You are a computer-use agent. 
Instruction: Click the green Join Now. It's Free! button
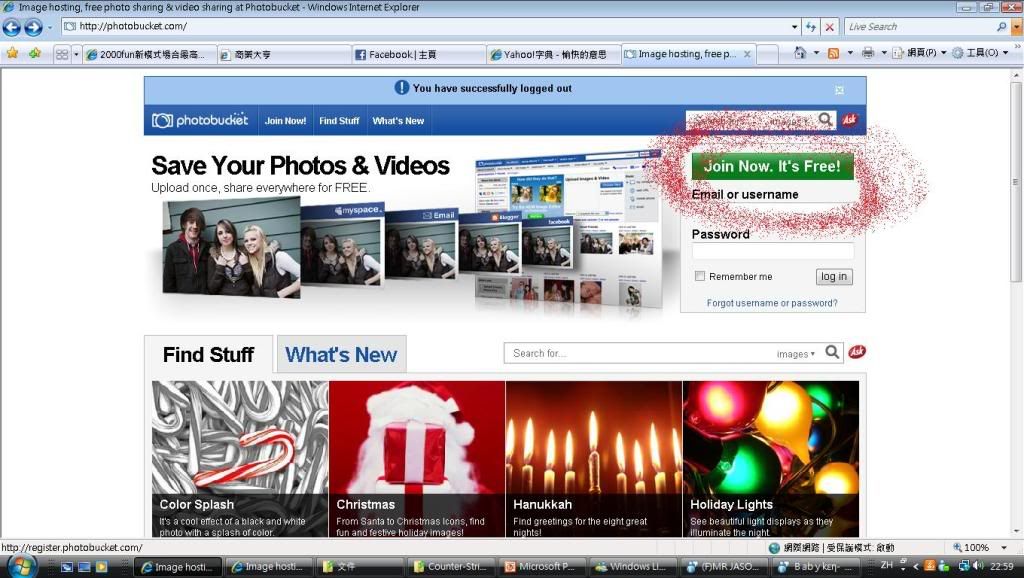(x=772, y=166)
